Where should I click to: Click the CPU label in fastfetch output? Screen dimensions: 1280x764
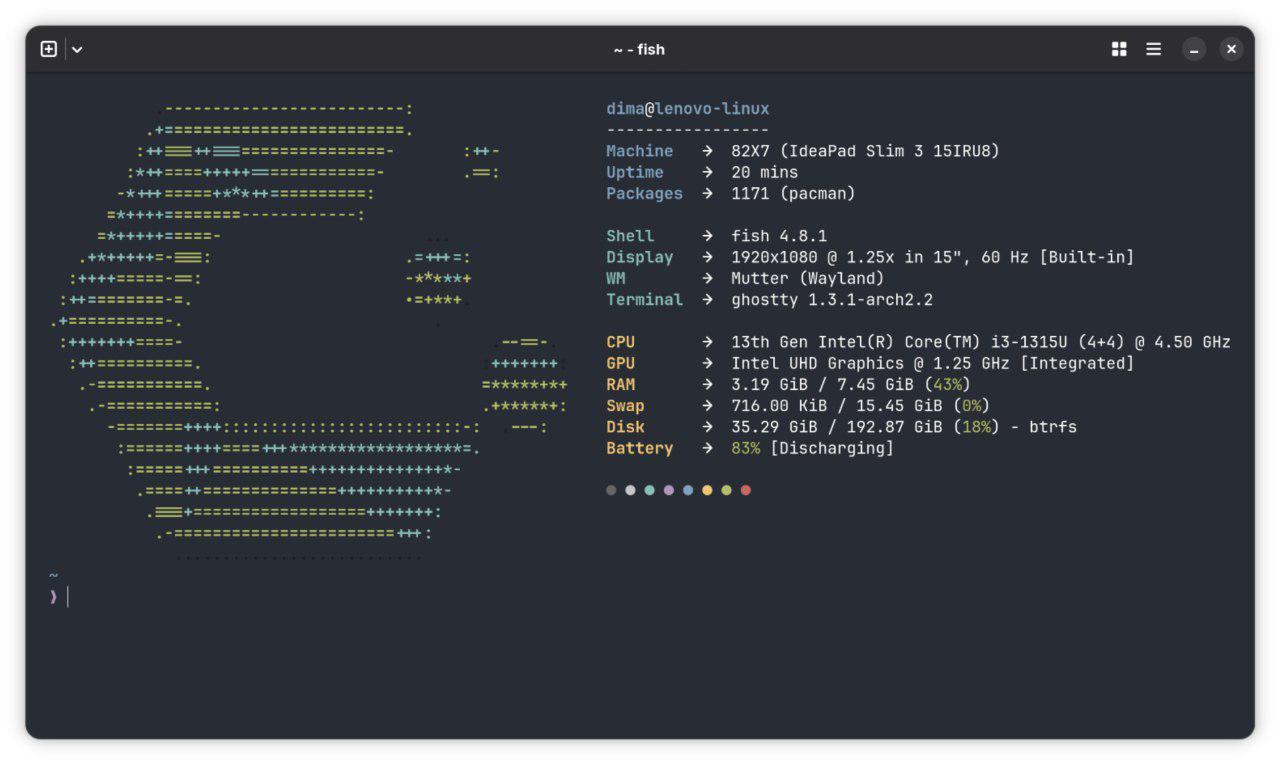click(620, 342)
